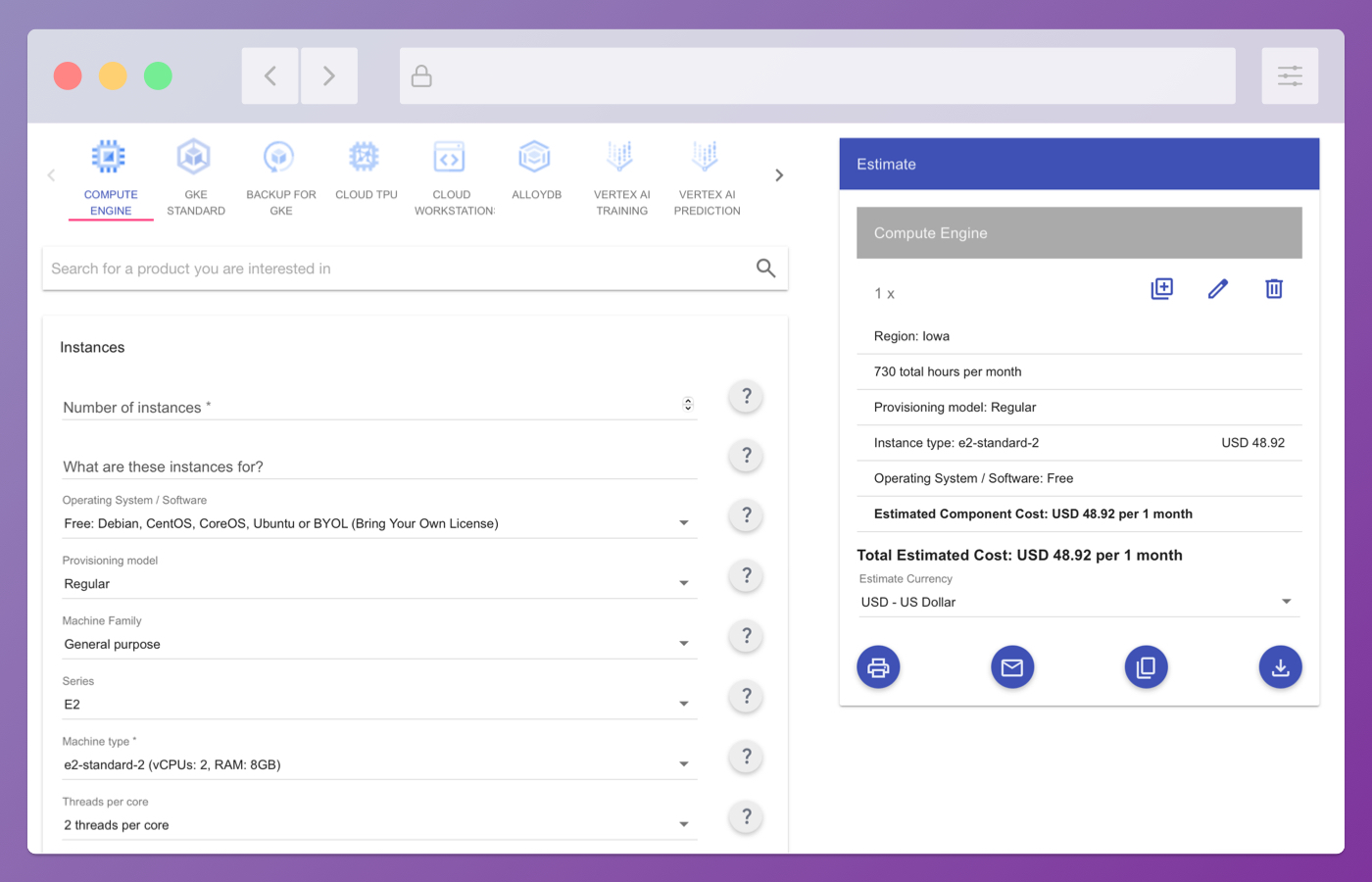The height and width of the screenshot is (882, 1372).
Task: Click 'Total Estimated Cost' text
Action: (x=1019, y=555)
